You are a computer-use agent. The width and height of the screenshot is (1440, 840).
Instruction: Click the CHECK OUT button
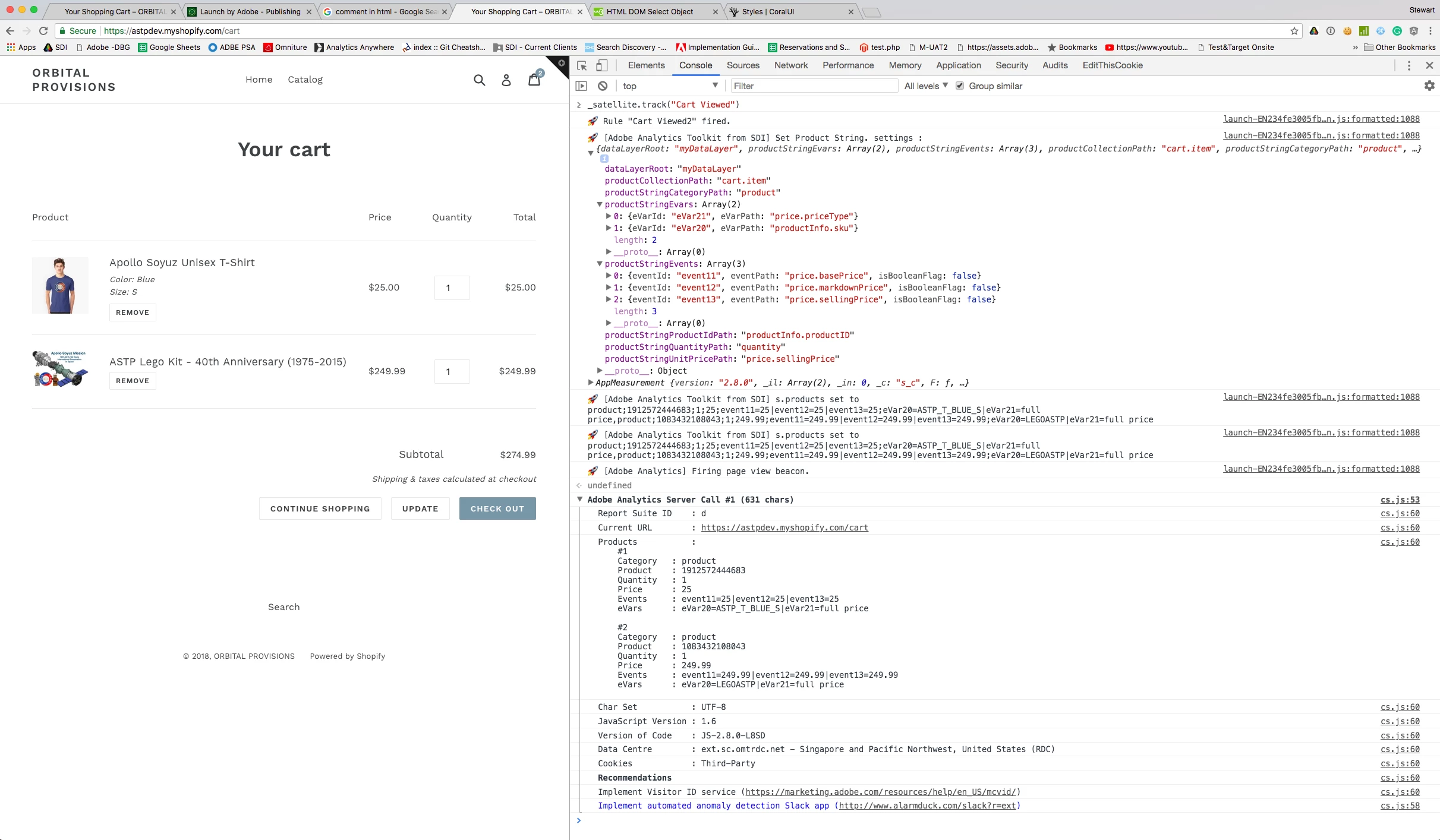point(497,509)
